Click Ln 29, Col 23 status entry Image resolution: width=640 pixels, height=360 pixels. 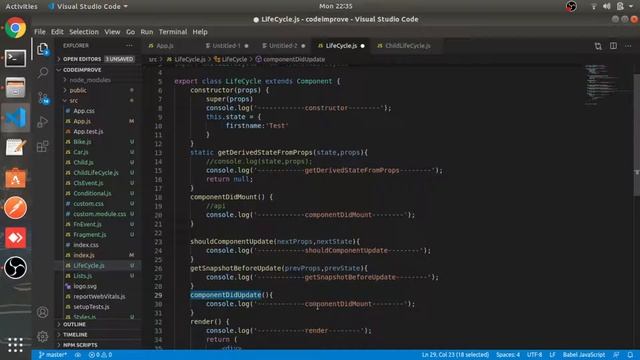click(455, 355)
